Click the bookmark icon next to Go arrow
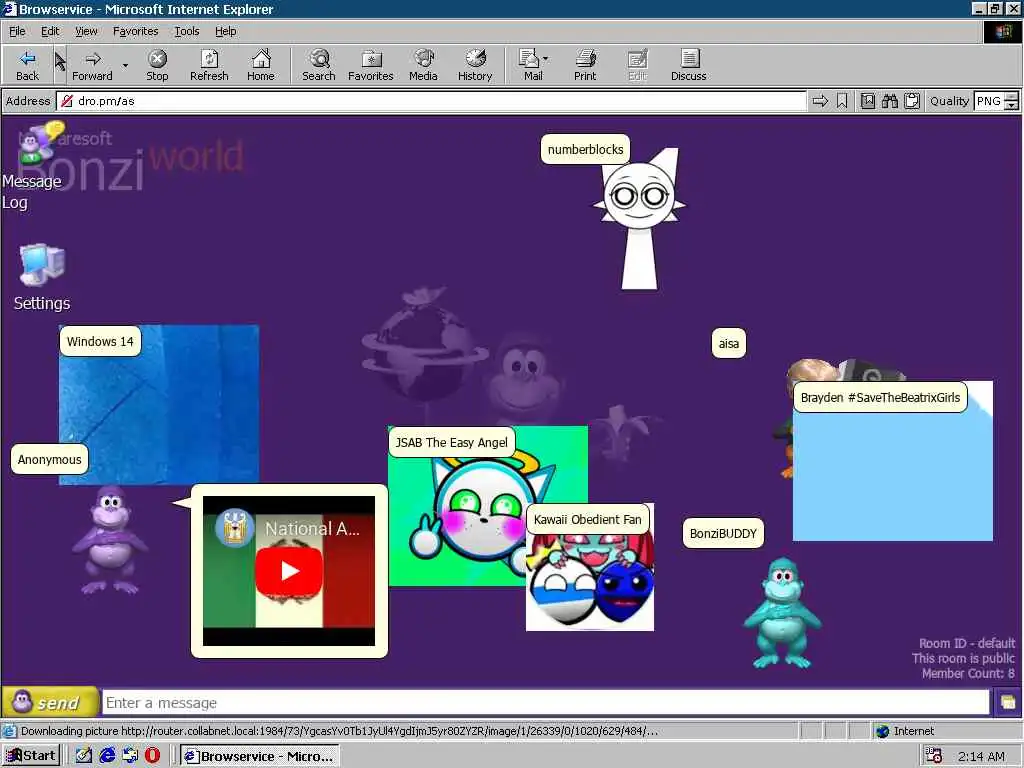The image size is (1024, 768). point(842,101)
